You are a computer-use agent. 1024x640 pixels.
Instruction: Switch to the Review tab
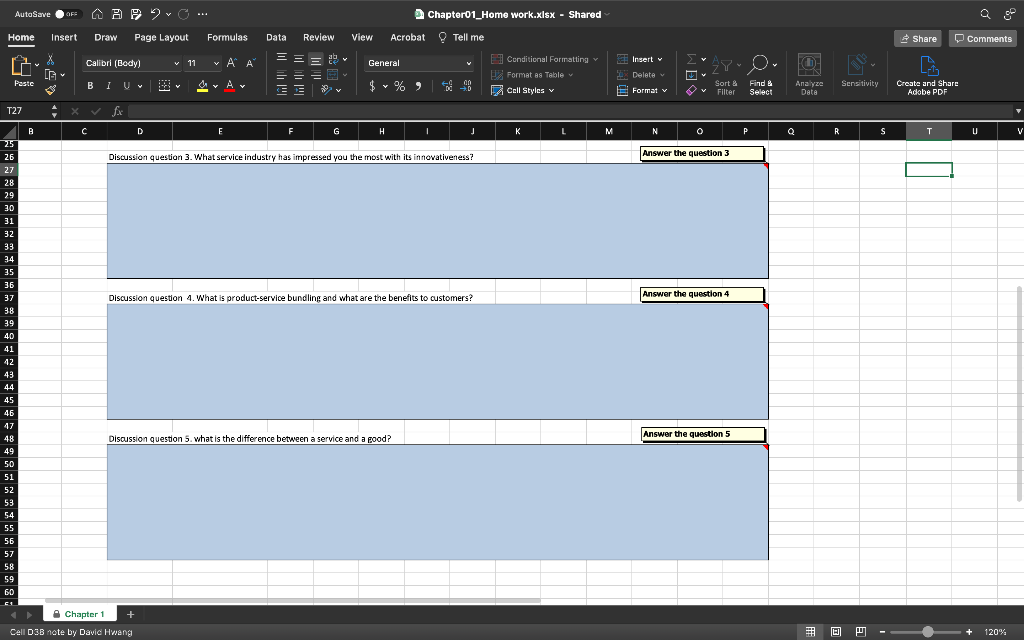click(x=319, y=37)
